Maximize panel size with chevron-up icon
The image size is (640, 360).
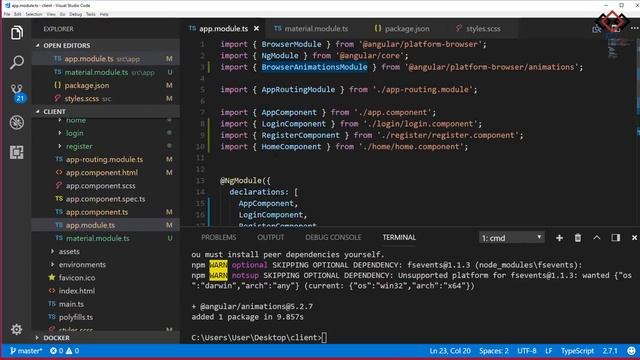597,238
